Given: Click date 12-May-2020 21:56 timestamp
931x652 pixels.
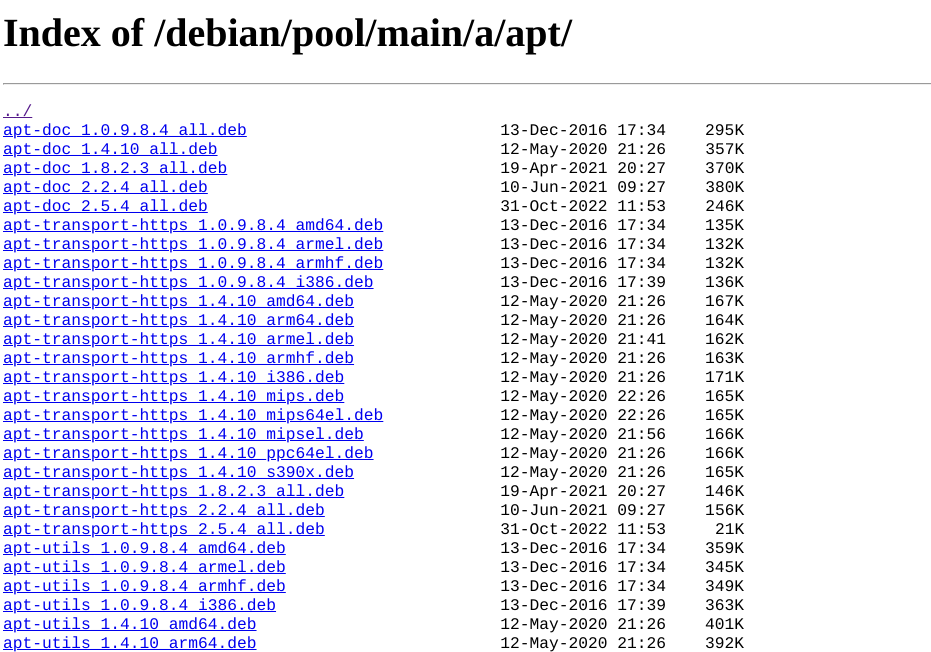Looking at the screenshot, I should (583, 434).
